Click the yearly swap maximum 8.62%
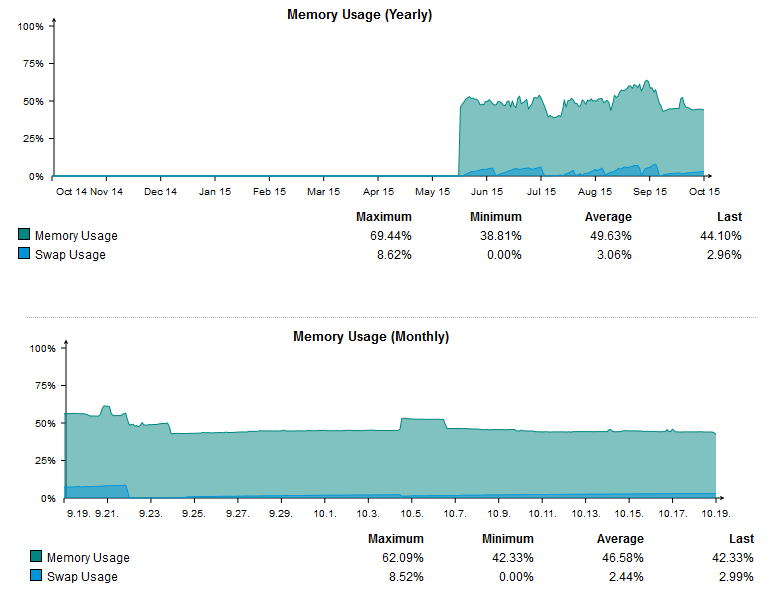Screen dimensions: 769x604 [394, 255]
